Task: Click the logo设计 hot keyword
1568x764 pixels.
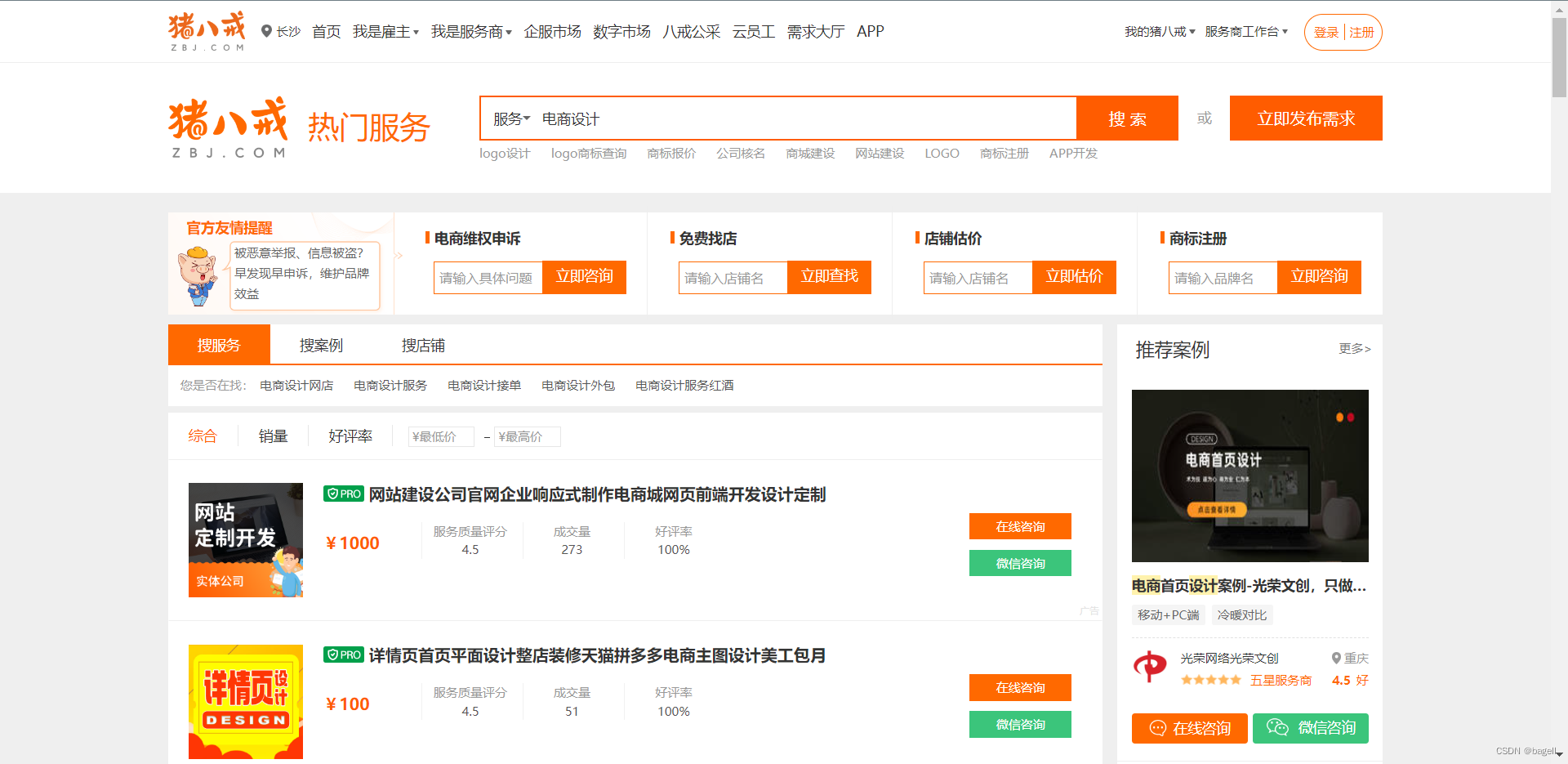Action: [504, 153]
